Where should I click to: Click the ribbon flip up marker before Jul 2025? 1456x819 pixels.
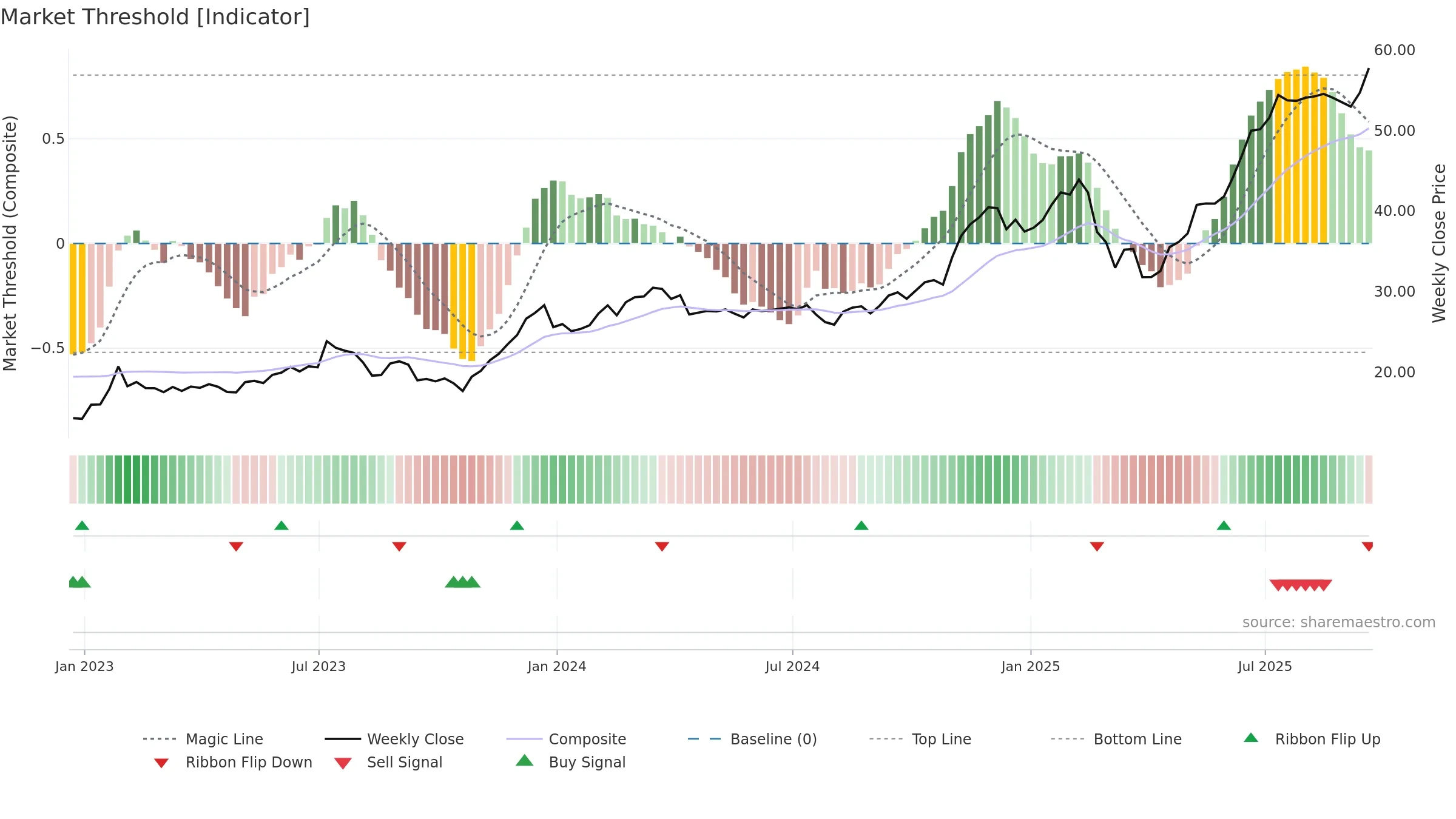1224,525
